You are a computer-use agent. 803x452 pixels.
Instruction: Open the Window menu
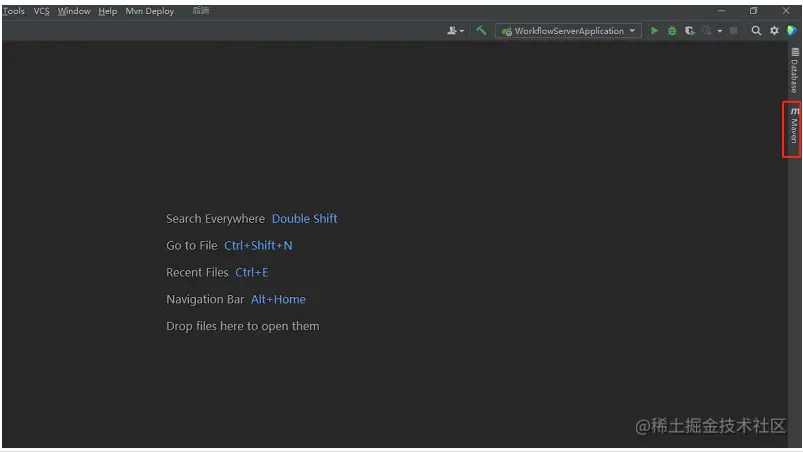coord(74,11)
